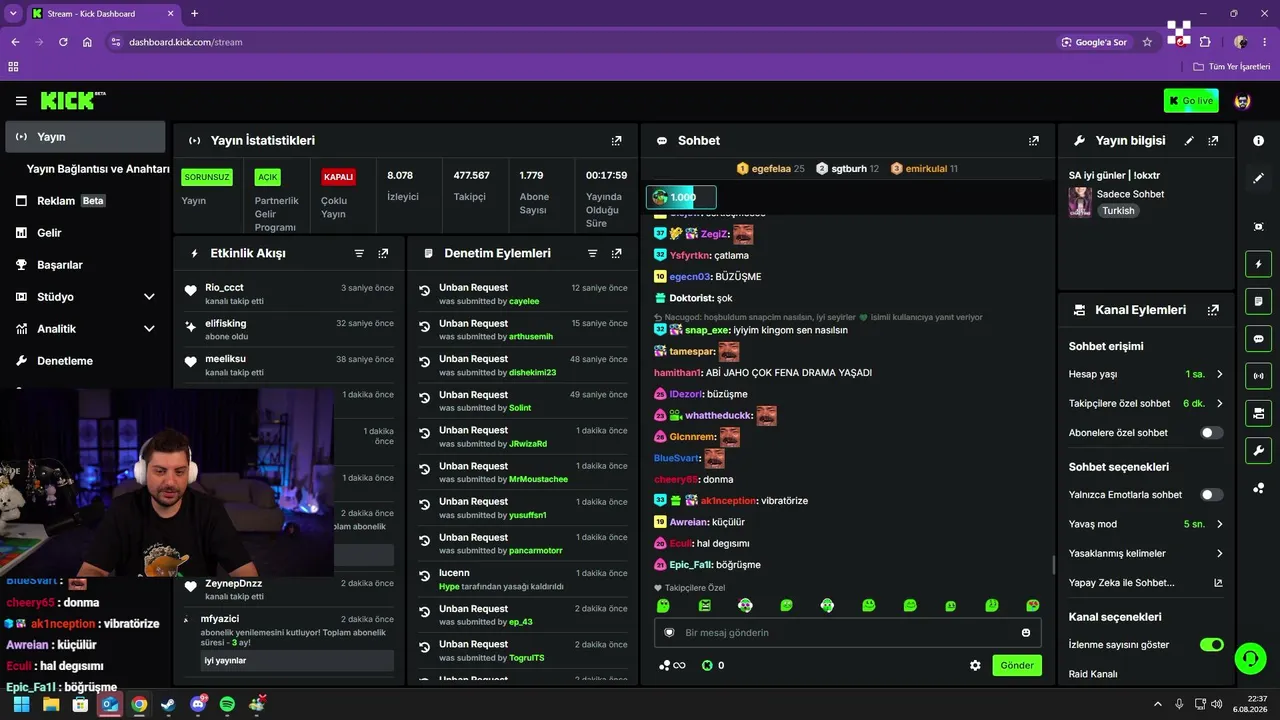
Task: Open the Etkinlik Akışı filter icon
Action: tap(359, 254)
